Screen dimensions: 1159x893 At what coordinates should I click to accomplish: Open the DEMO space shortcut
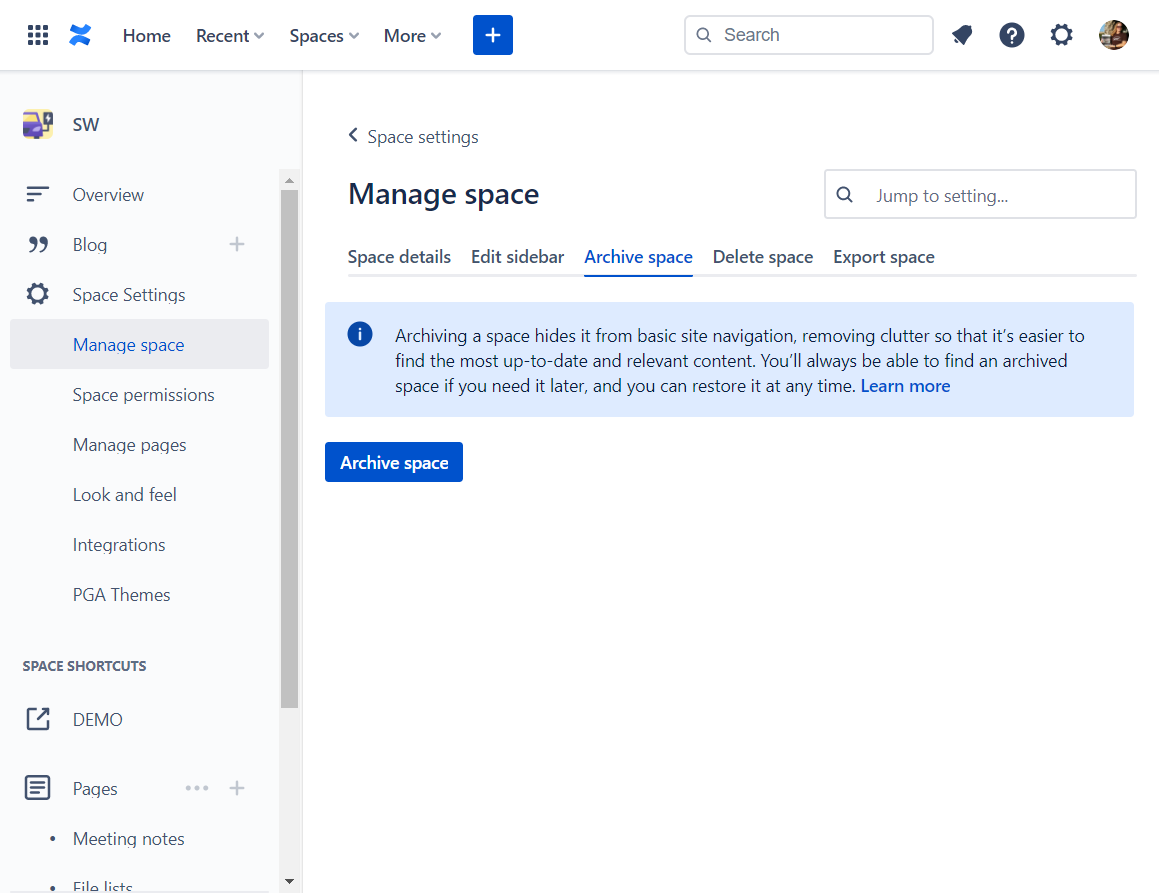tap(97, 719)
